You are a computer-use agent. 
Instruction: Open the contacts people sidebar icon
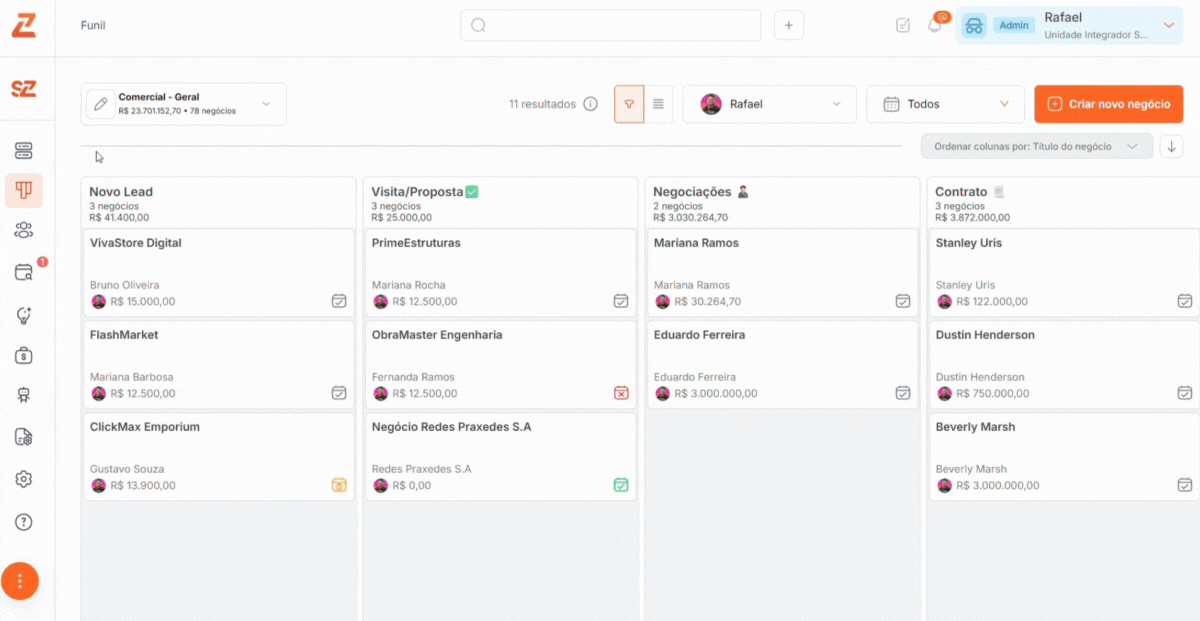(24, 230)
